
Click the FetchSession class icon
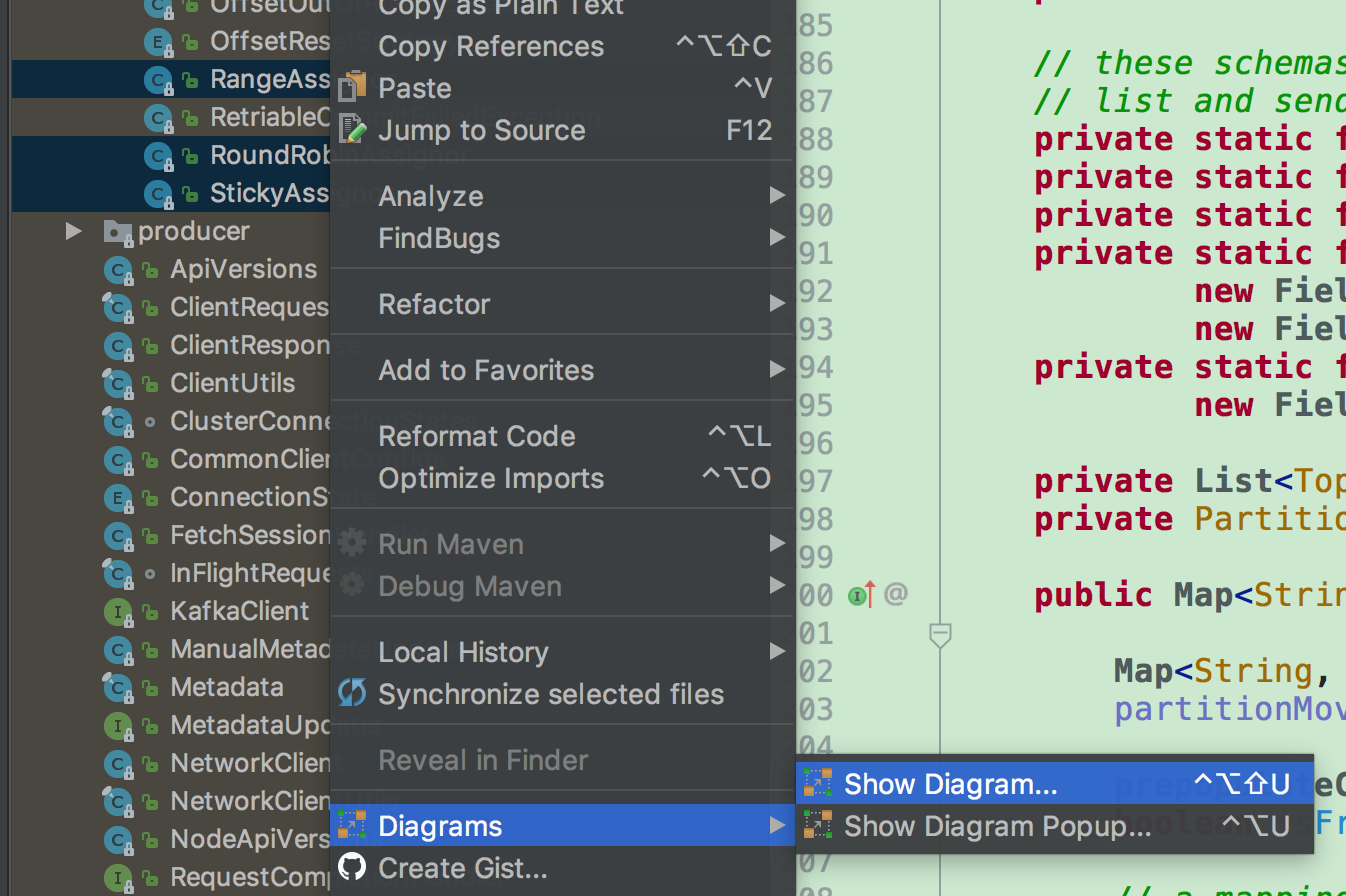(x=118, y=535)
